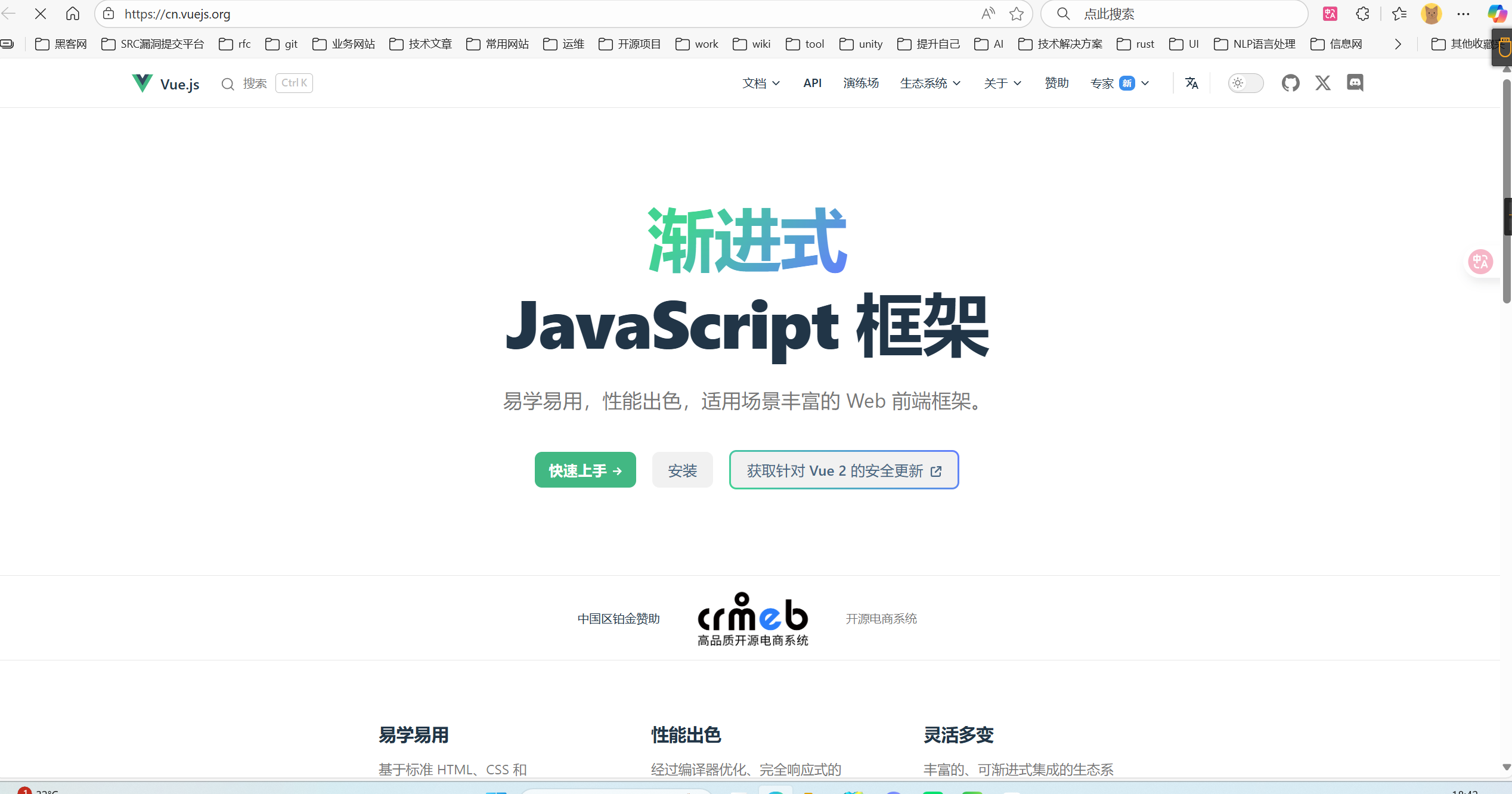Click the green 快速上手 button
The image size is (1512, 794).
pyautogui.click(x=585, y=470)
